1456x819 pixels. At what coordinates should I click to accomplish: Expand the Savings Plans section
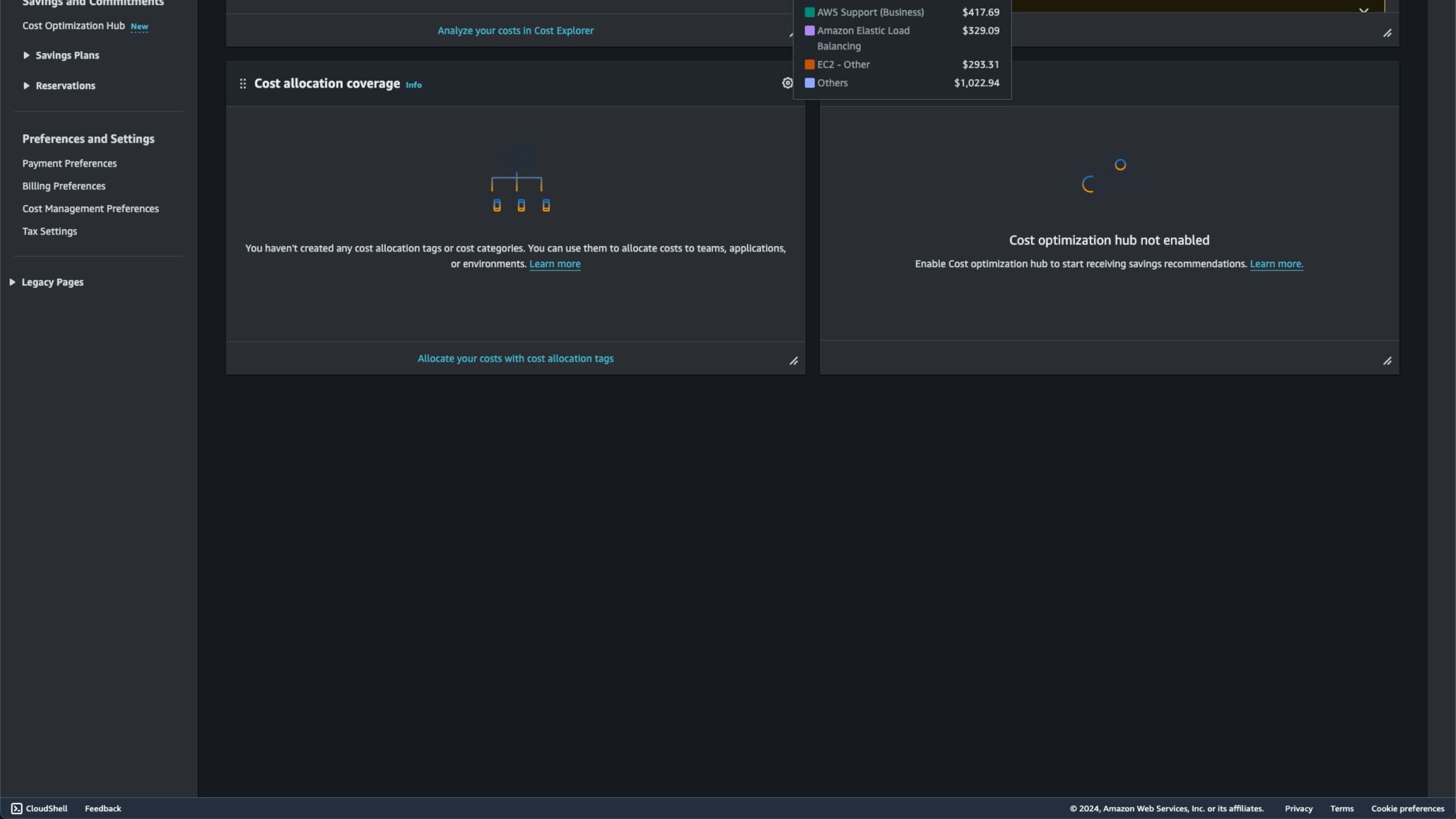(x=26, y=55)
